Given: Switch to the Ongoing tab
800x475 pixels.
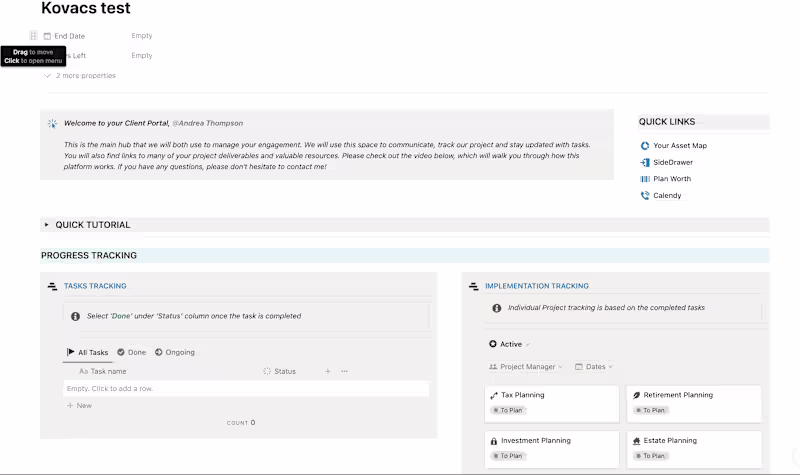Looking at the screenshot, I should pos(175,352).
